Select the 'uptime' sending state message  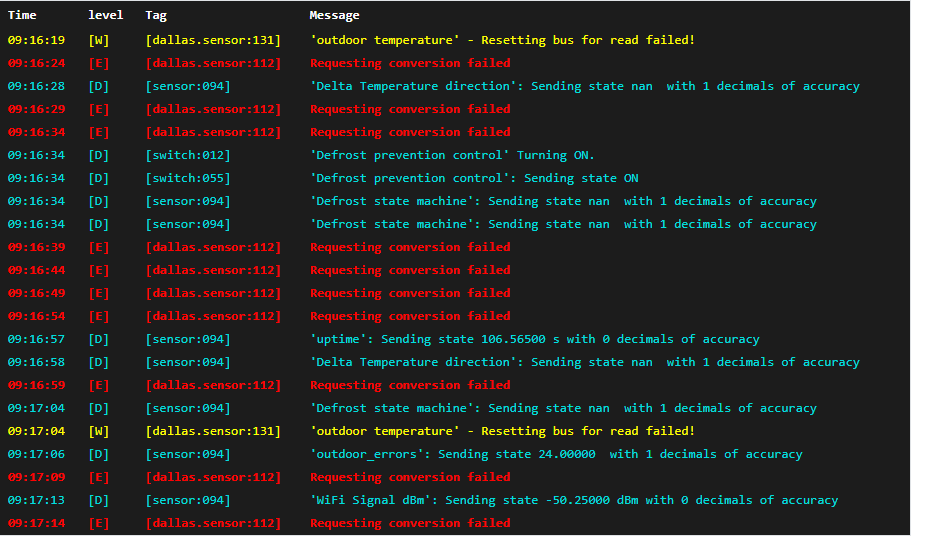[534, 339]
